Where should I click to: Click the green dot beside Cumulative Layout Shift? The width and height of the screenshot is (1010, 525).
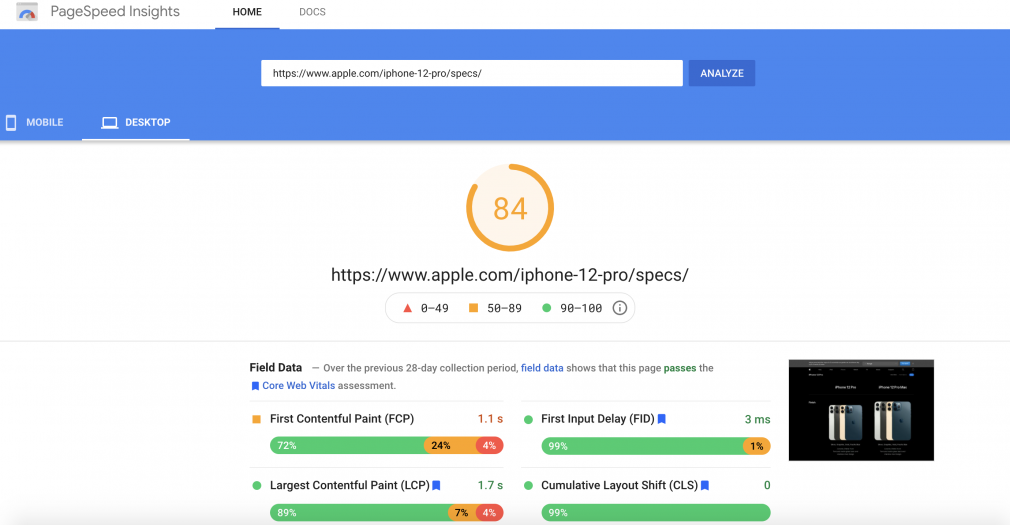528,486
